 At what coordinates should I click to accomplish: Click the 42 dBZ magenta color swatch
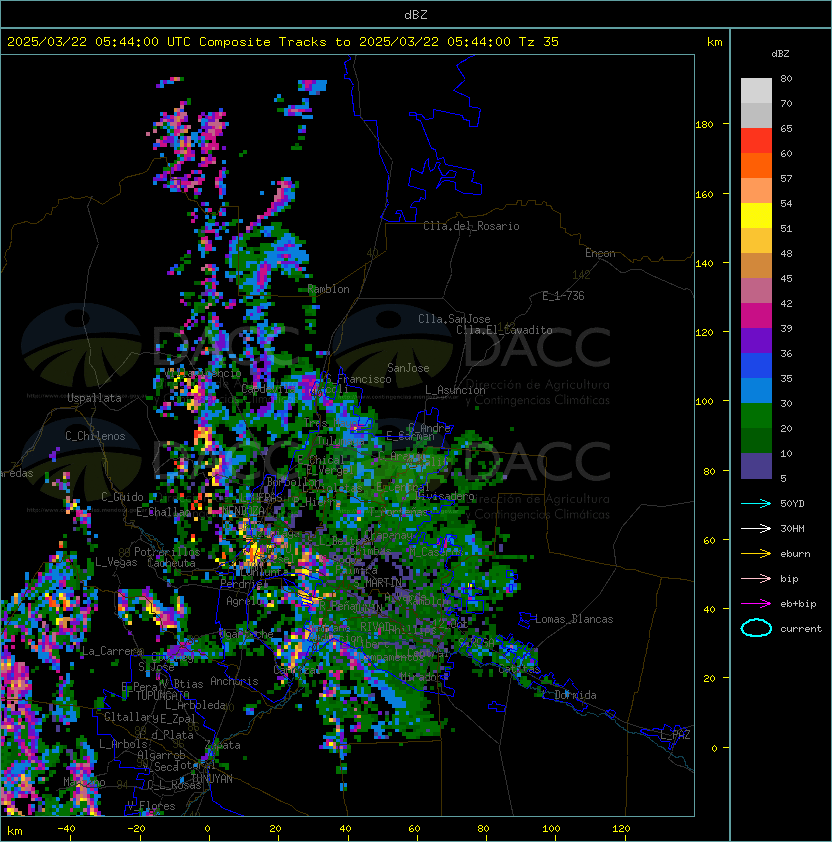pyautogui.click(x=756, y=315)
